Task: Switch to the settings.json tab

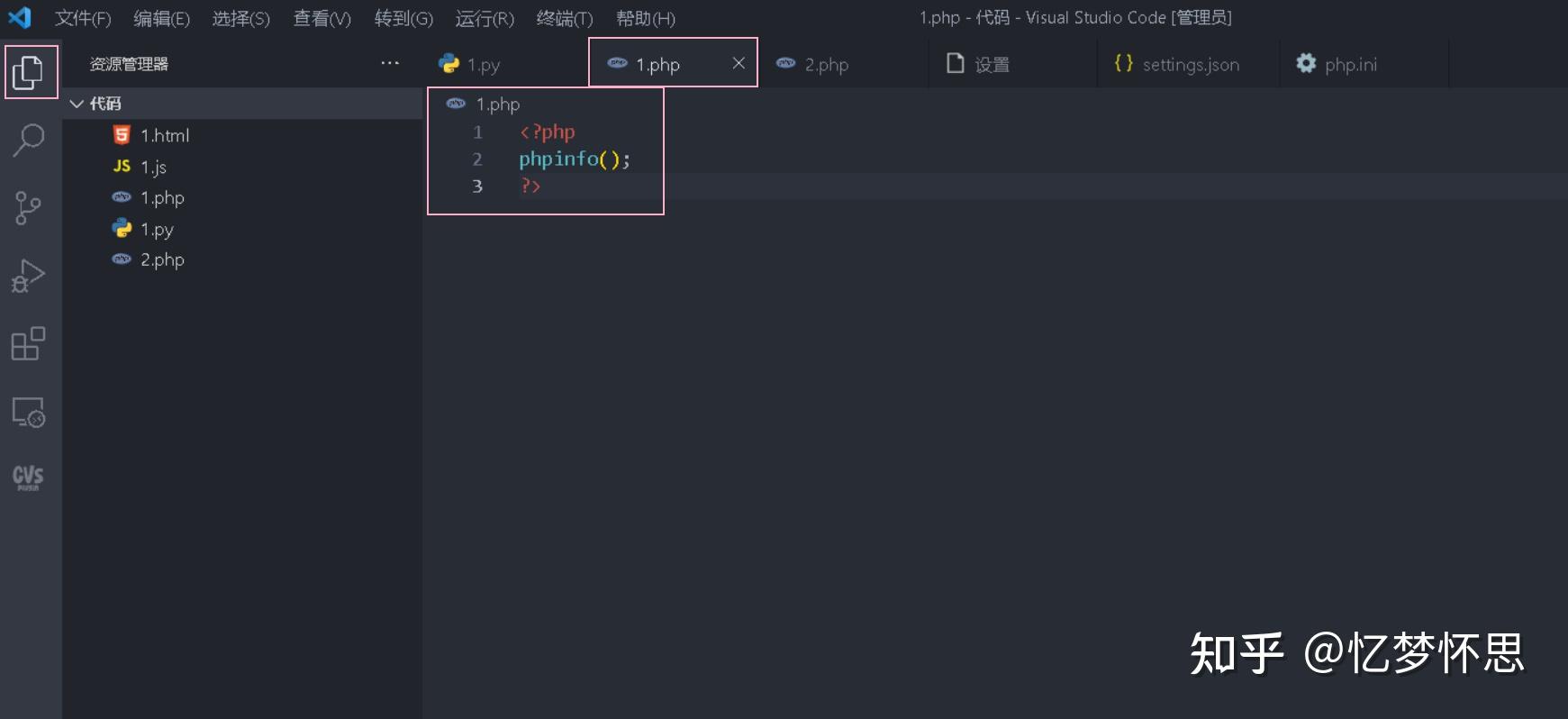Action: coord(1190,64)
